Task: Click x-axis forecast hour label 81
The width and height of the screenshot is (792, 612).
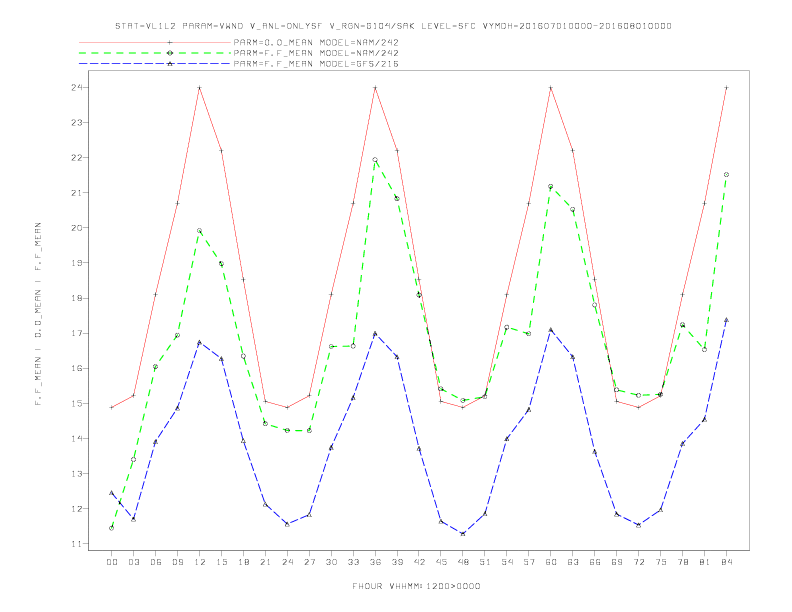Action: pos(705,562)
